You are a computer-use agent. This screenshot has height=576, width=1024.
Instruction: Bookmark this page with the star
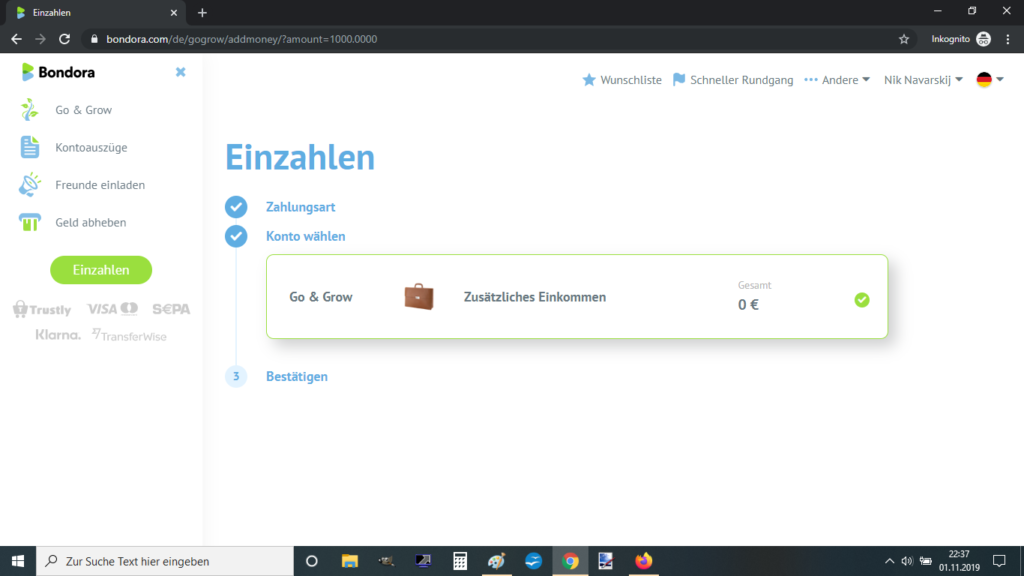point(904,39)
